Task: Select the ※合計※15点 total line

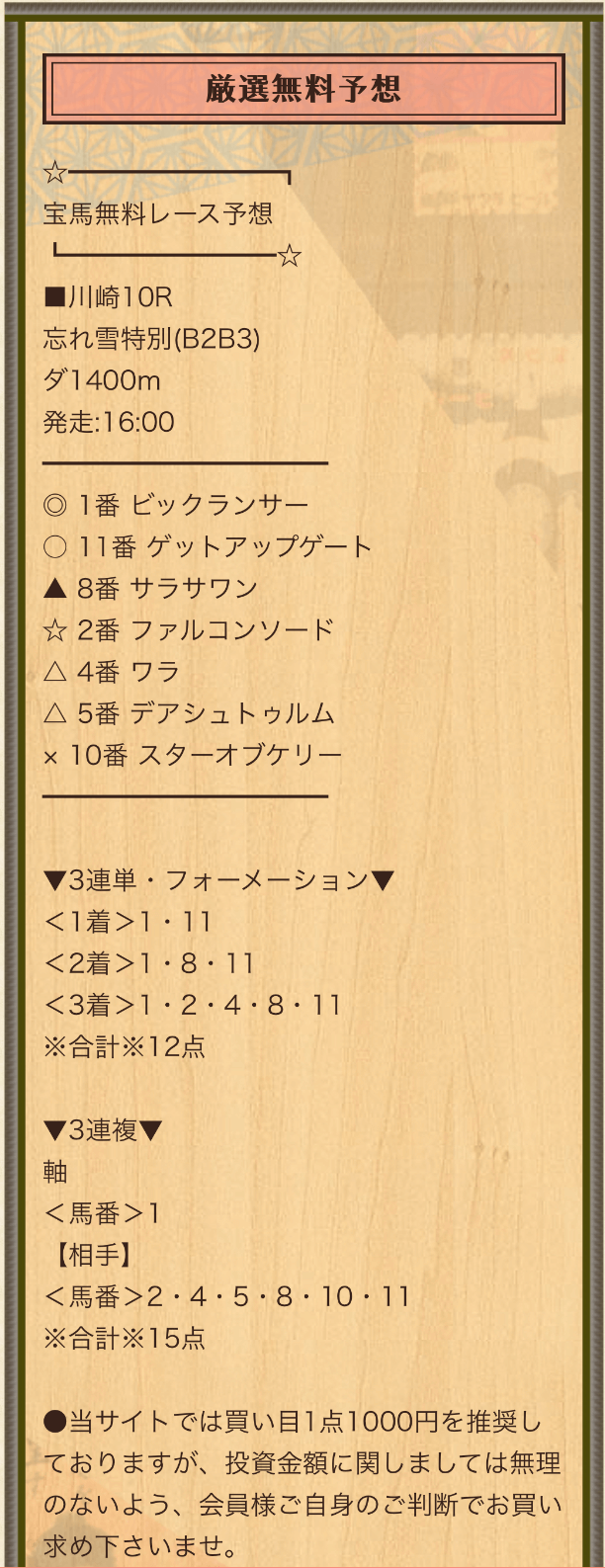Action: (x=125, y=1338)
